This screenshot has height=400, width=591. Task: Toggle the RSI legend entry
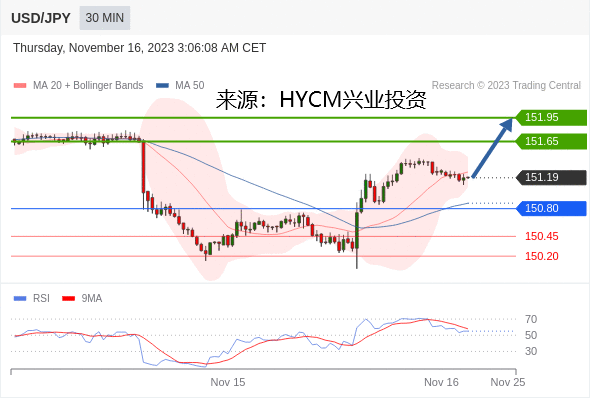pyautogui.click(x=32, y=299)
